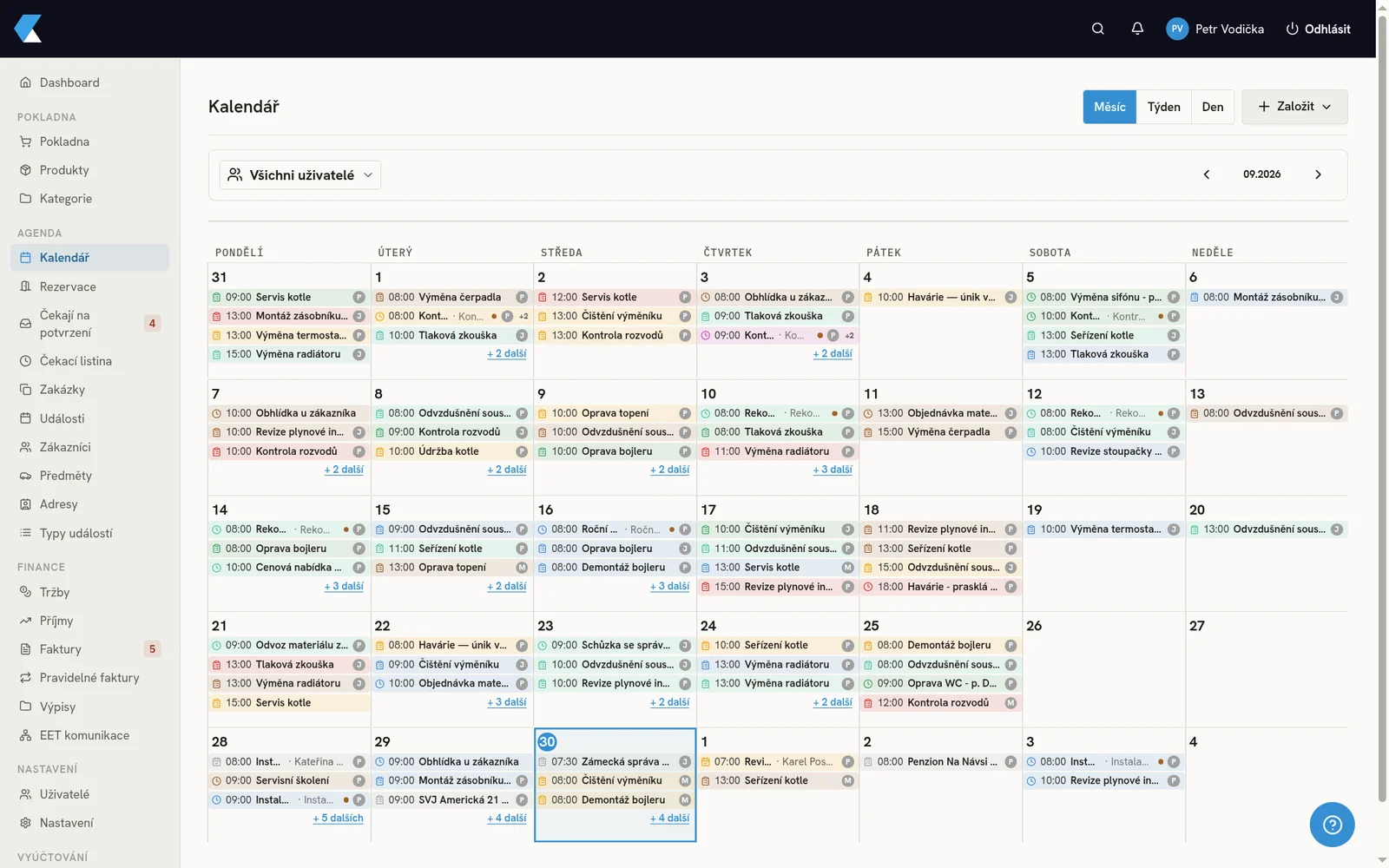Image resolution: width=1389 pixels, height=868 pixels.
Task: Open the search icon in top bar
Action: 1098,29
